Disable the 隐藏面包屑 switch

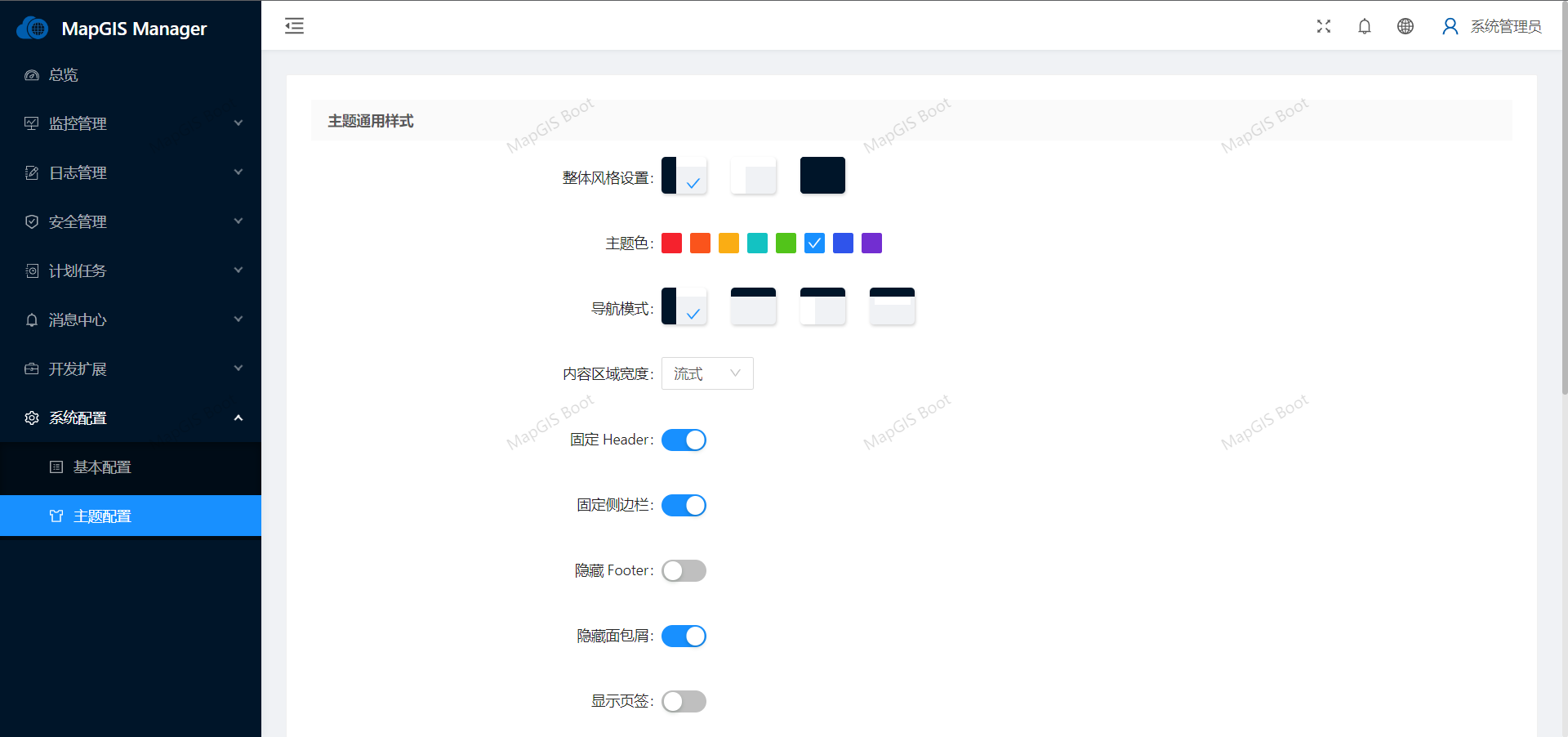684,636
